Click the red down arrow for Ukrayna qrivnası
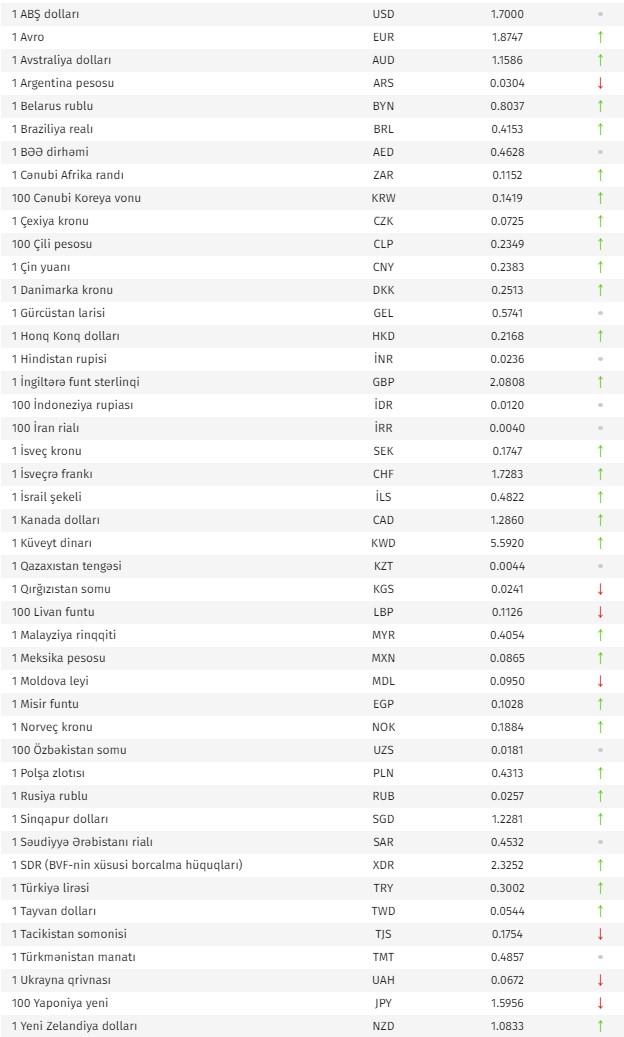 coord(600,980)
